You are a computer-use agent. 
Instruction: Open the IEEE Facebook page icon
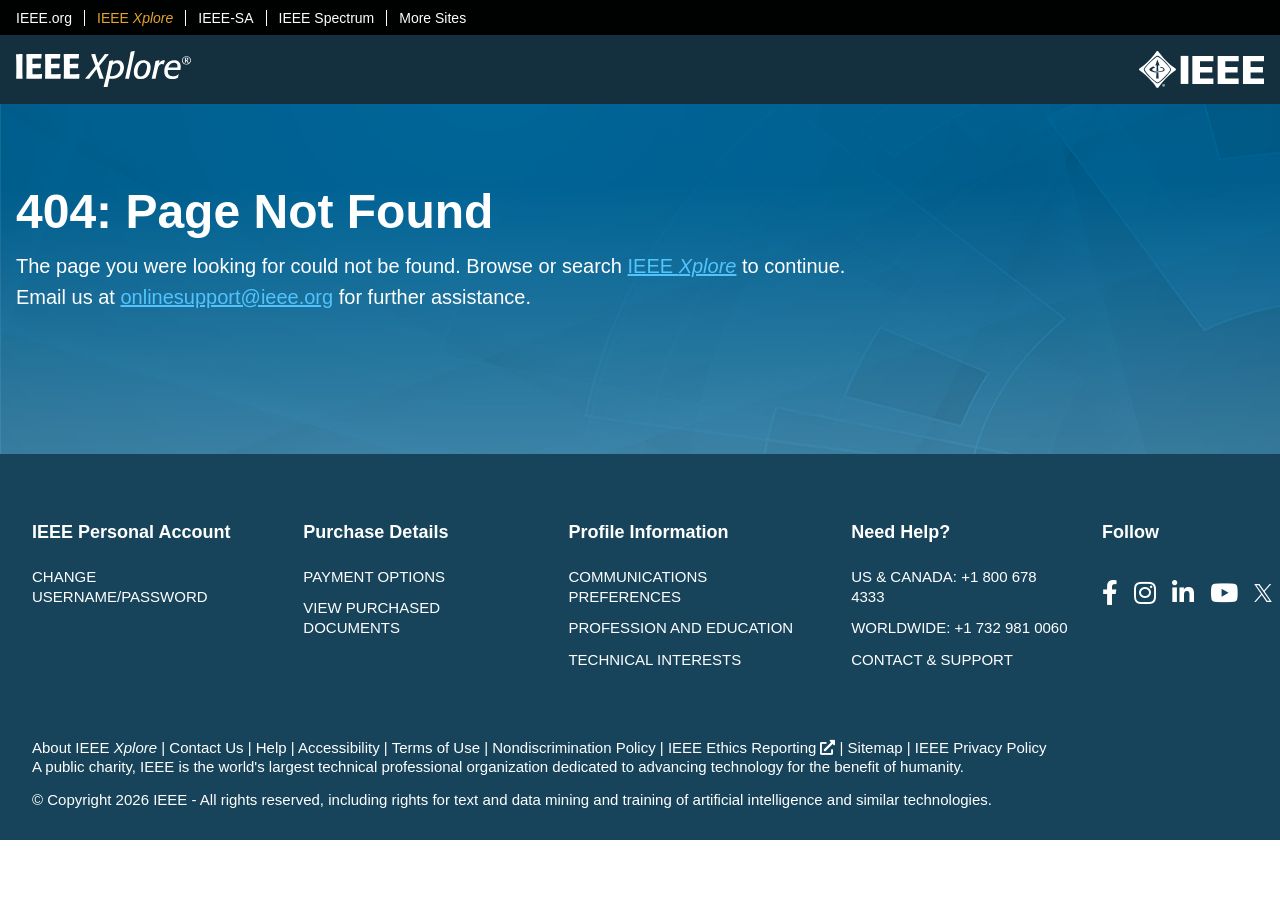(1110, 593)
